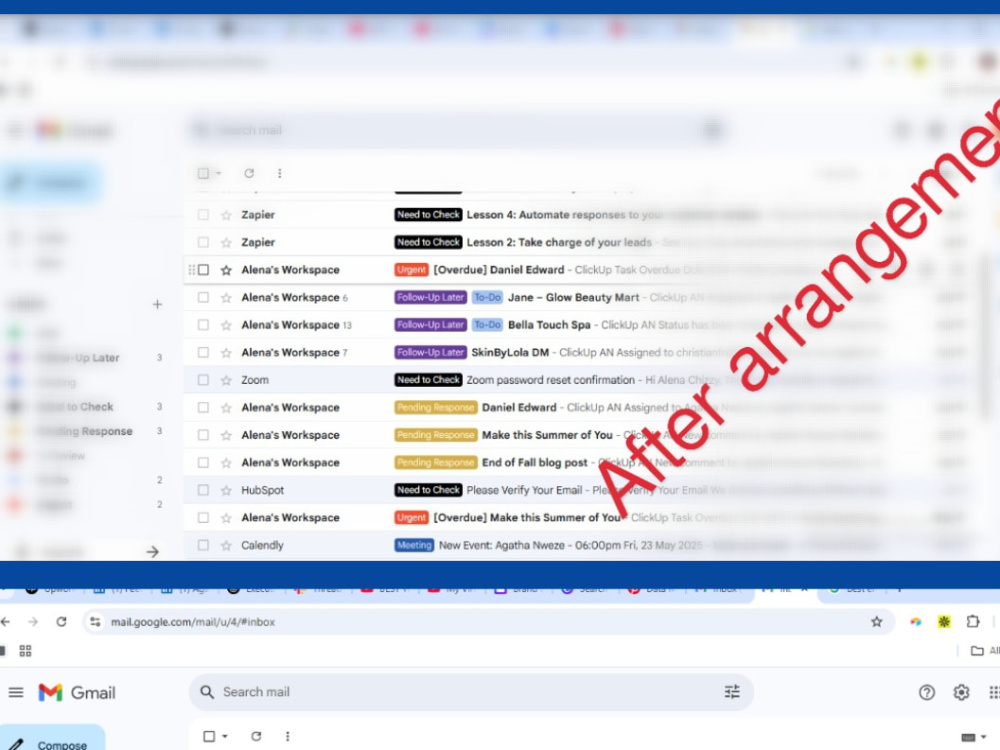The width and height of the screenshot is (1000, 750).
Task: View site information icon in the address bar
Action: click(x=95, y=621)
